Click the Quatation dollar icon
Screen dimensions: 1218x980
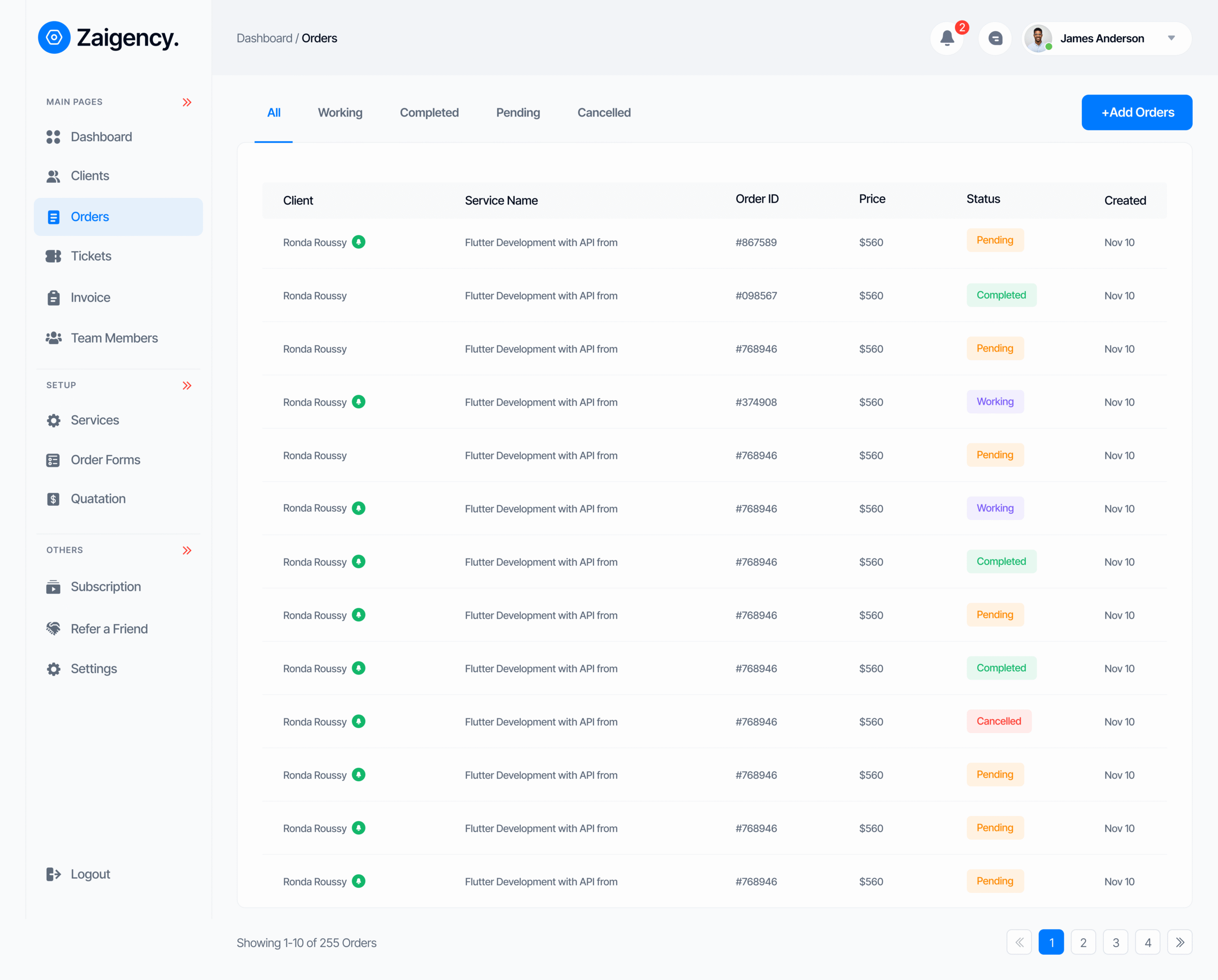point(53,500)
